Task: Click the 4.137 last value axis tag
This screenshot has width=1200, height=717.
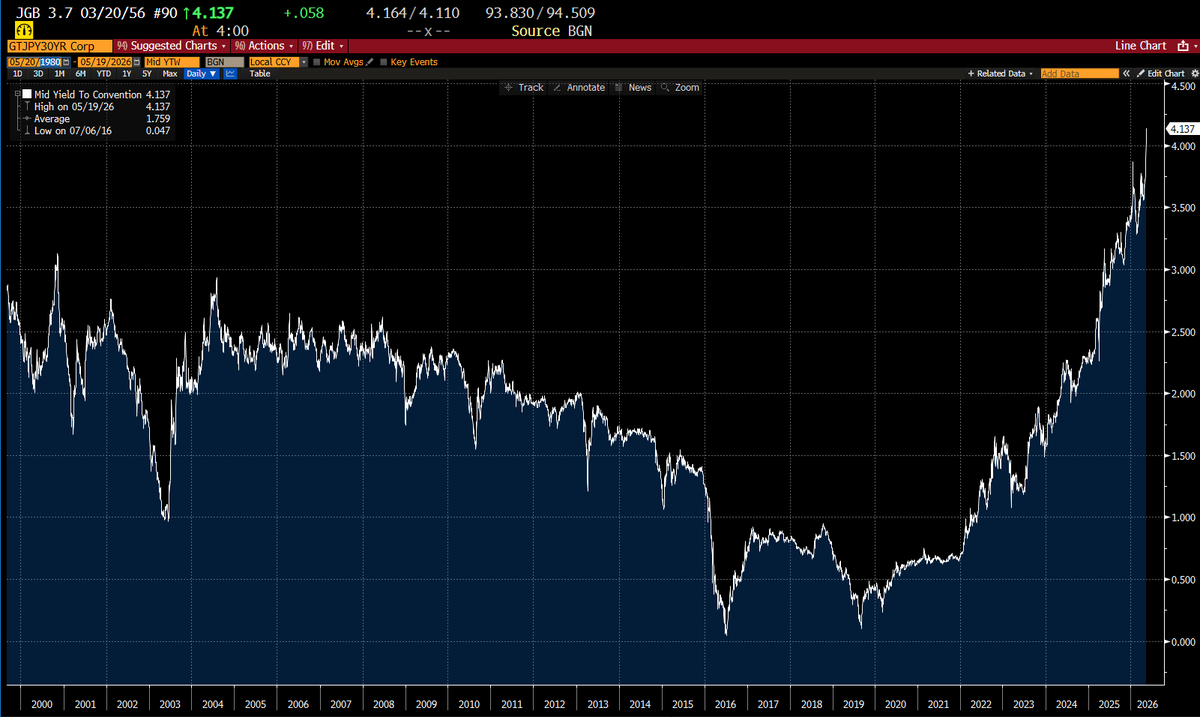Action: [1183, 129]
